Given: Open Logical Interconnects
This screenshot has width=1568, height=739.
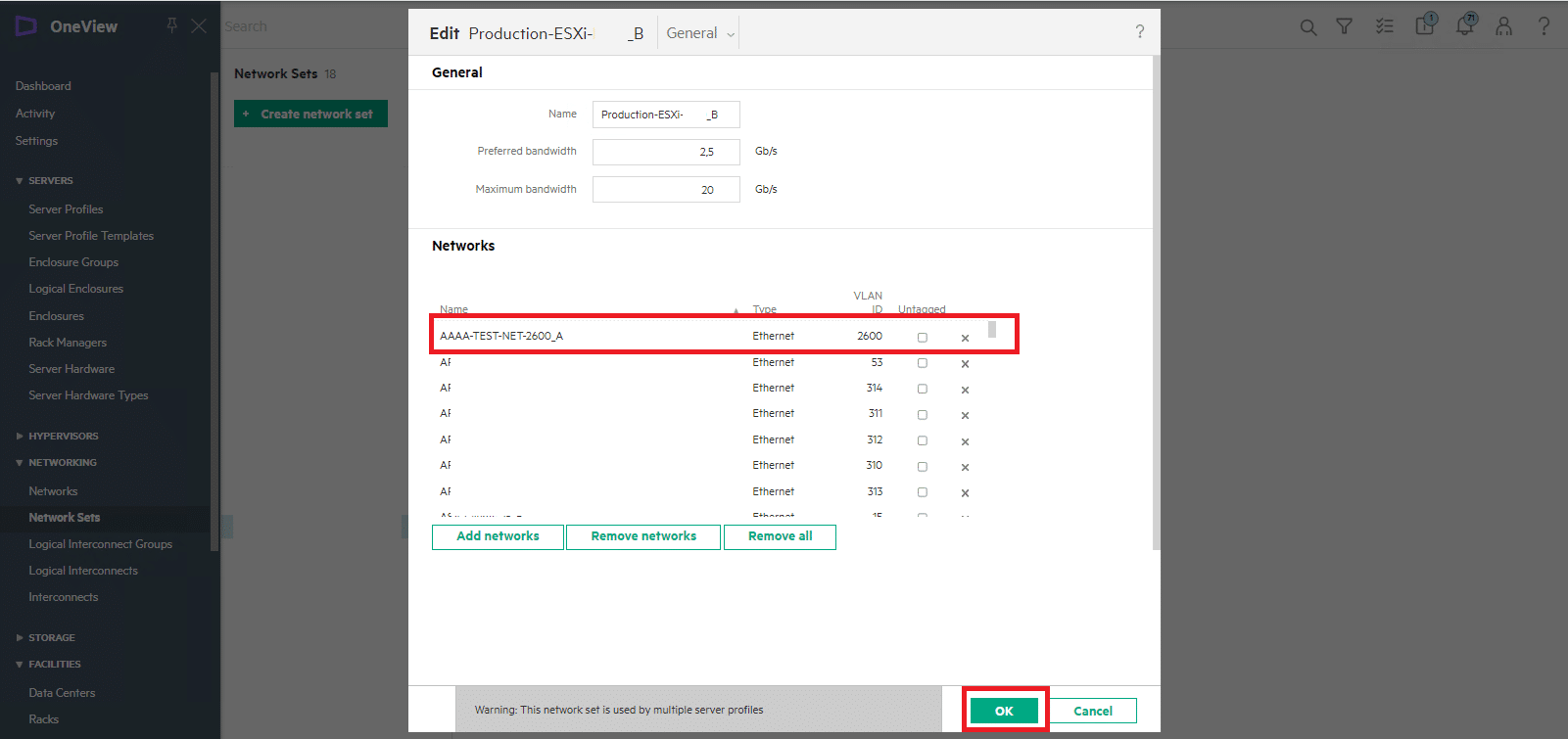Looking at the screenshot, I should click(83, 571).
